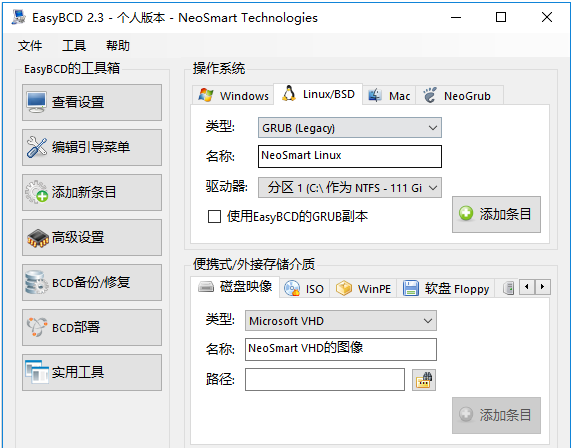Click the hard drive icon on 磁盘映像 tab

(206, 287)
